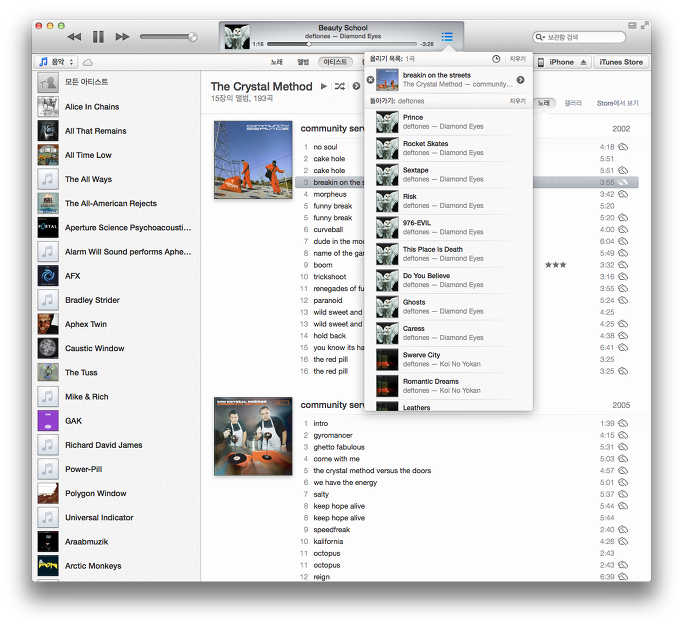Select Polygon Window artist
This screenshot has height=626, width=683.
pyautogui.click(x=118, y=494)
